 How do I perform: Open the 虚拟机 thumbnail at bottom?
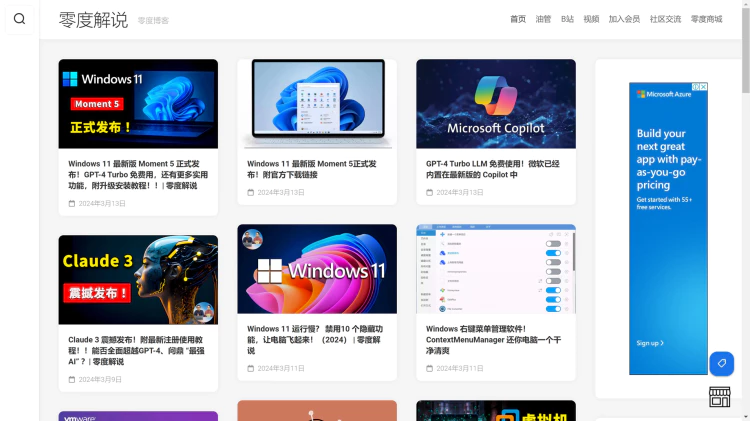[496, 410]
